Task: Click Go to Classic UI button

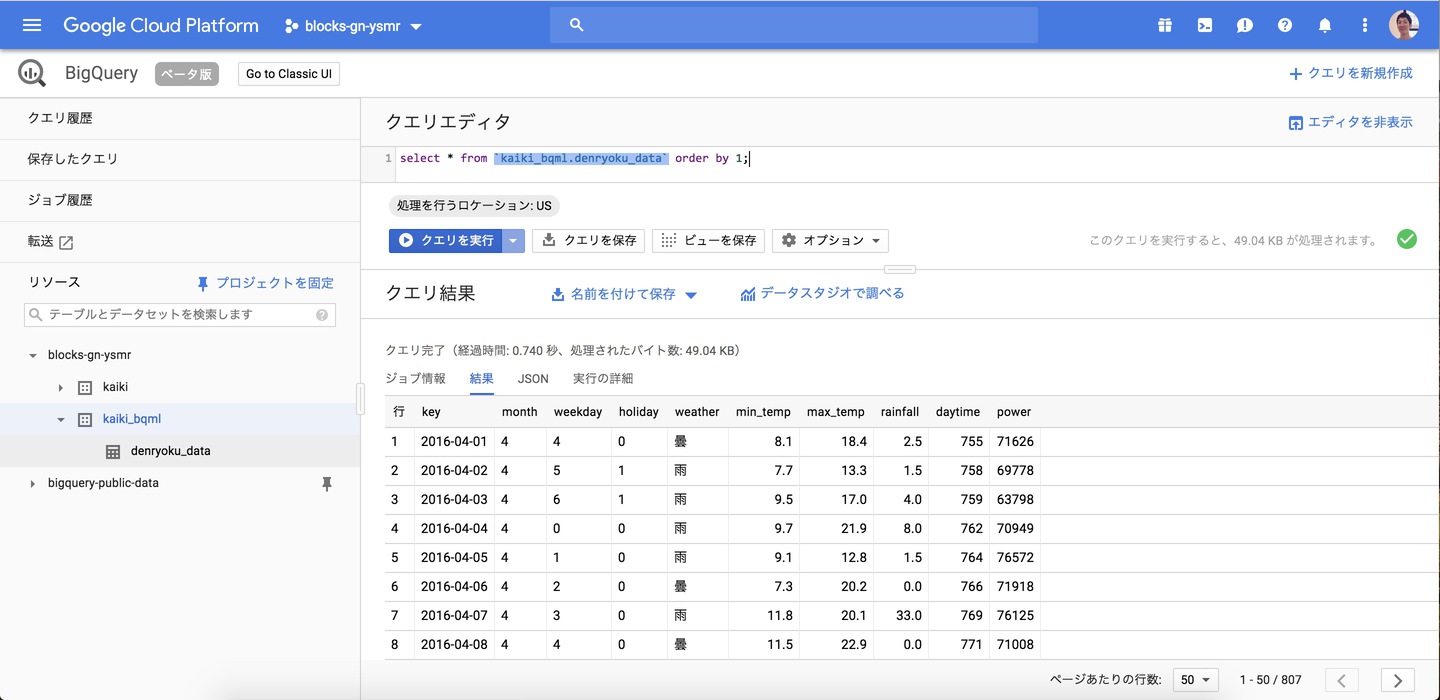Action: 289,74
